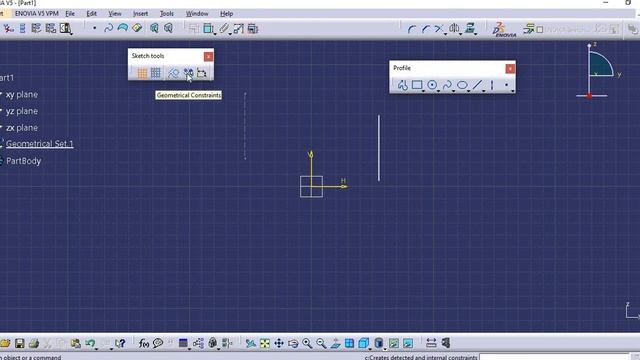
Task: Expand the Rectangle tool flyout arrow
Action: [x=423, y=91]
